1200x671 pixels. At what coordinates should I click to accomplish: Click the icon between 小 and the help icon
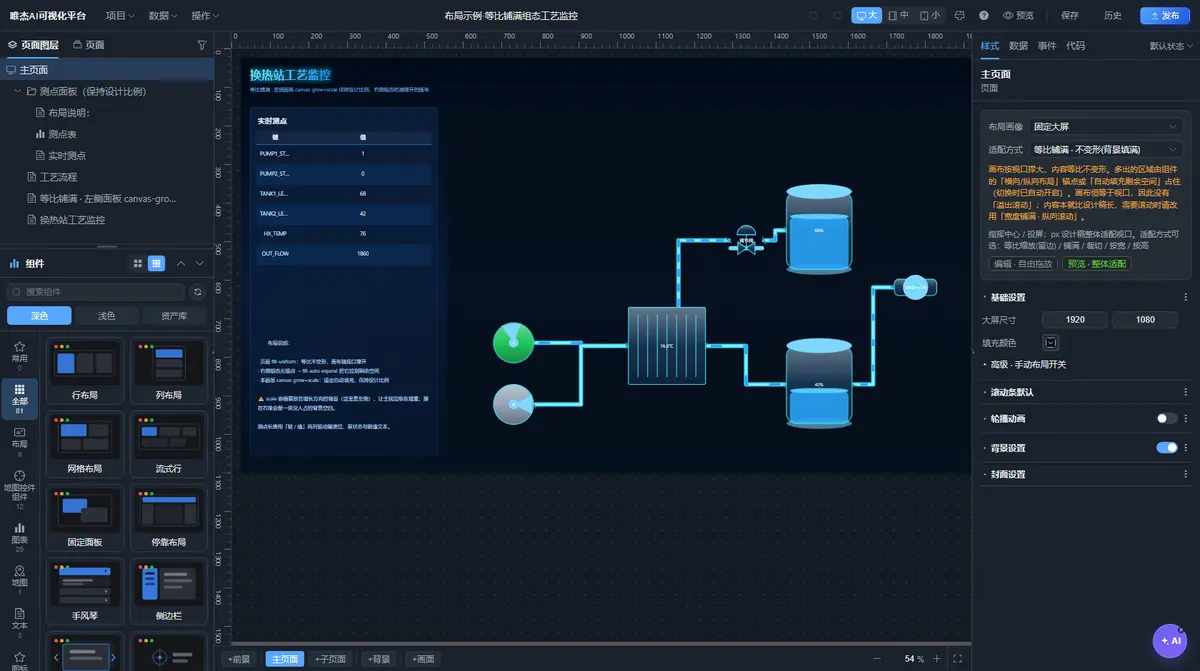(960, 16)
